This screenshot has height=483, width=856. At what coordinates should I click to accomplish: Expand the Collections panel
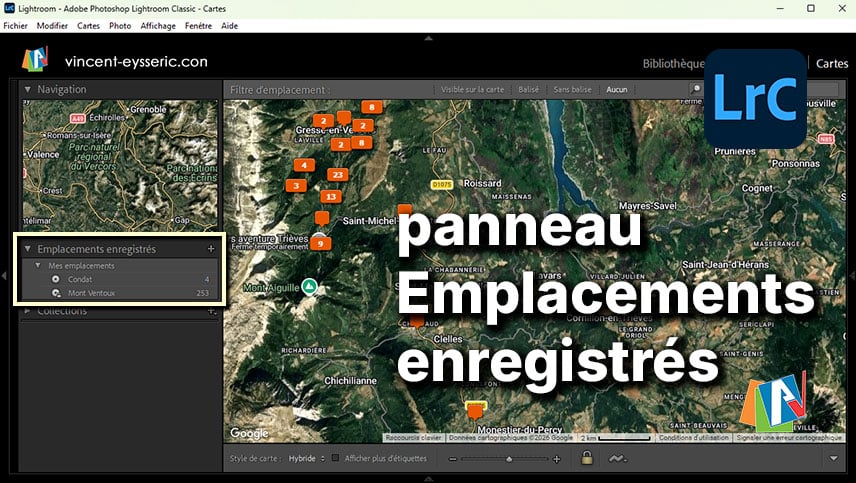tap(28, 311)
